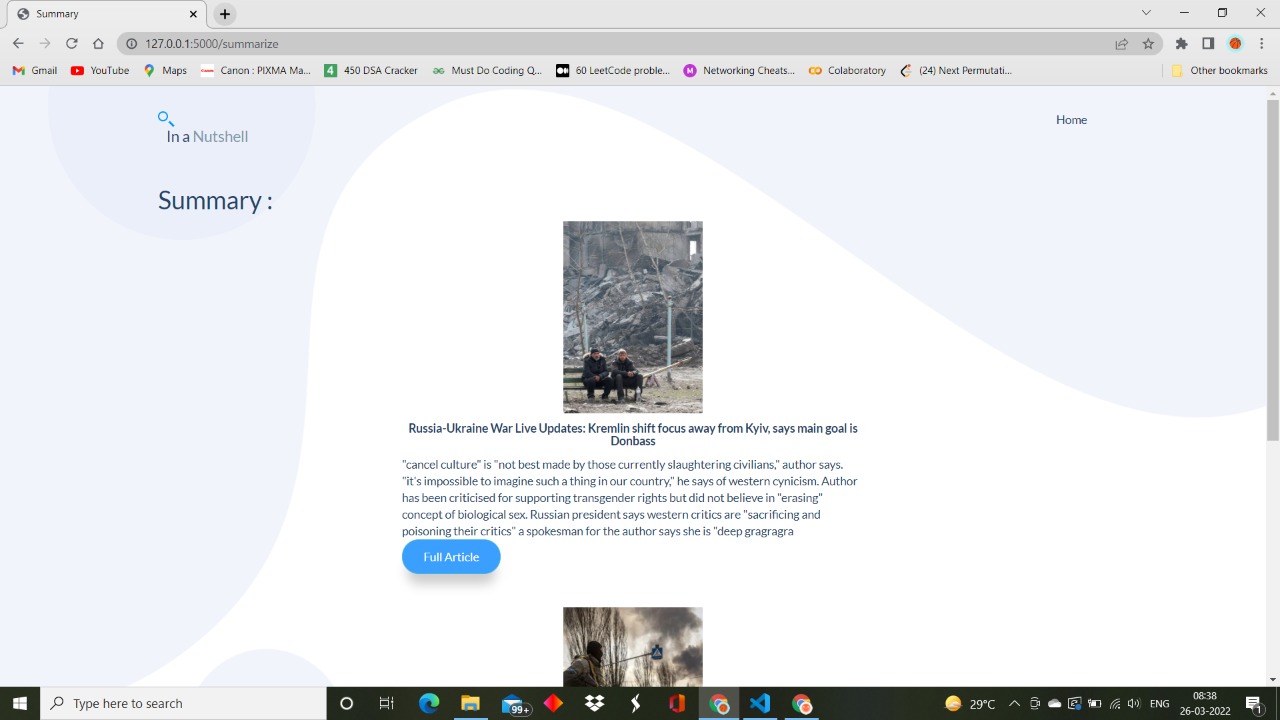Click the magnifier icon above In a Nutshell
Viewport: 1280px width, 720px height.
166,119
